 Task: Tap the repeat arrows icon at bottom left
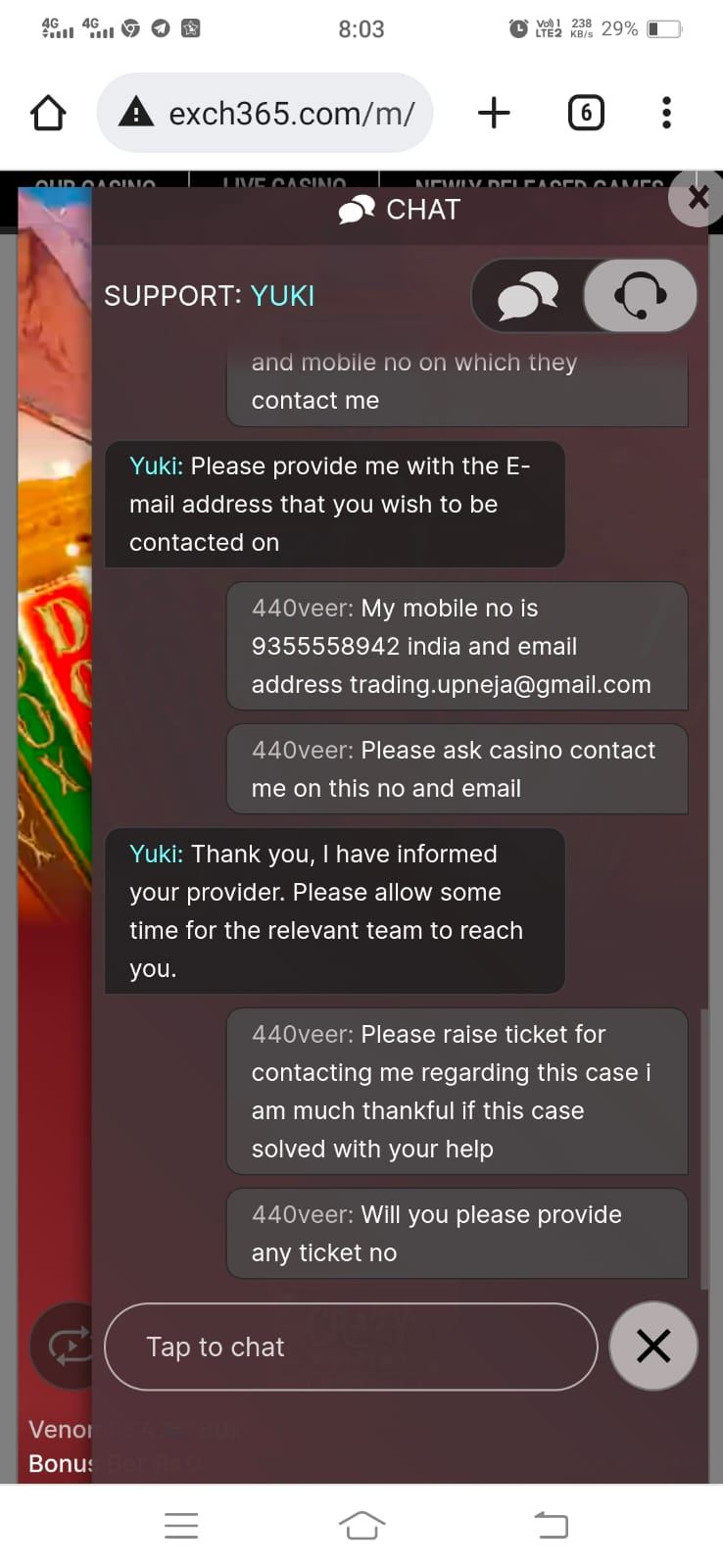67,1346
